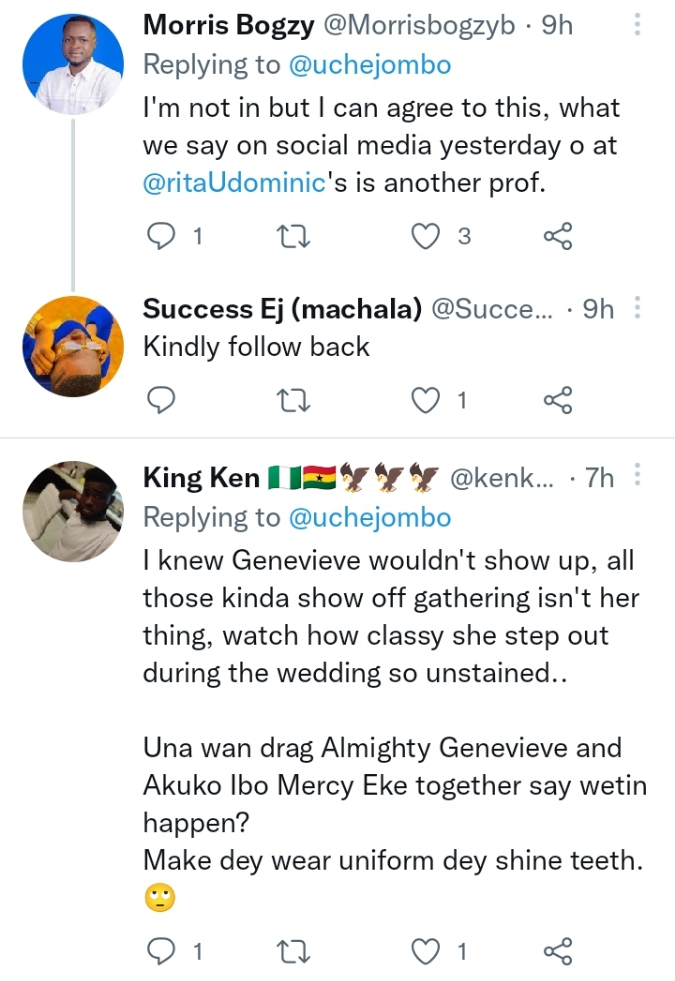Retweet King Ken's tweet
Image resolution: width=675 pixels, height=981 pixels.
pyautogui.click(x=294, y=952)
